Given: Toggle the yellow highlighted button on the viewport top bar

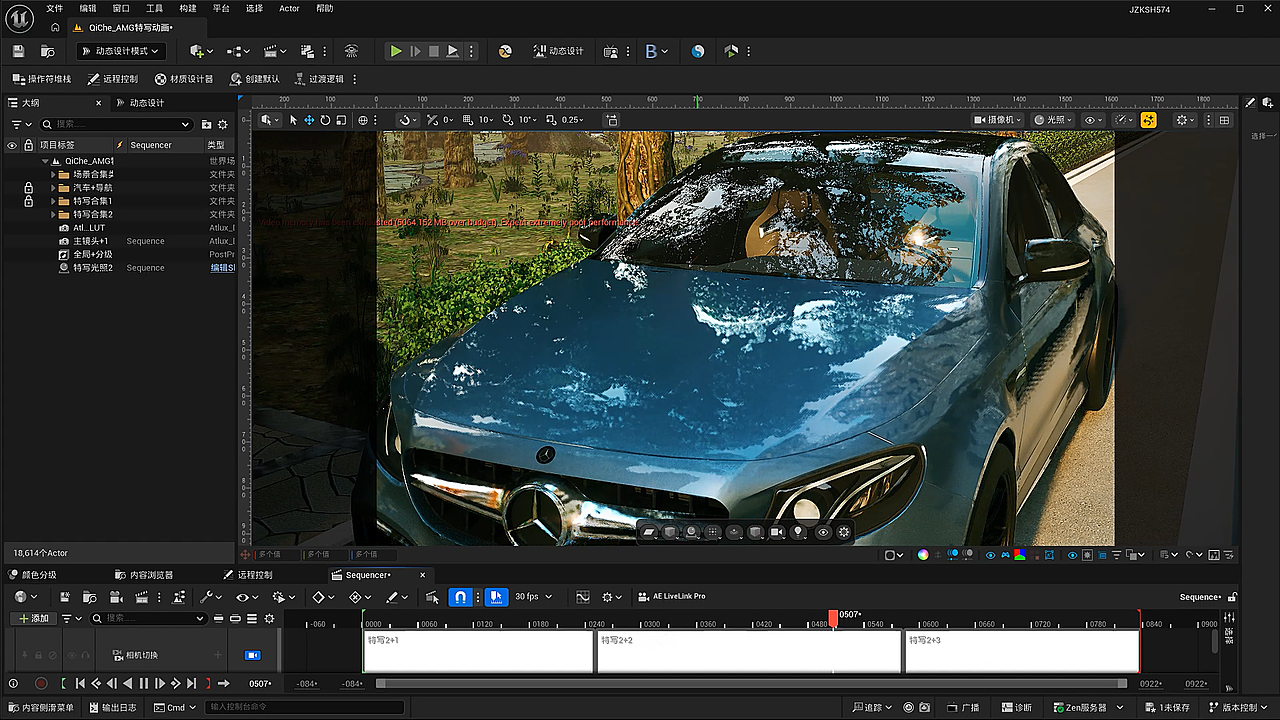Looking at the screenshot, I should click(1148, 120).
